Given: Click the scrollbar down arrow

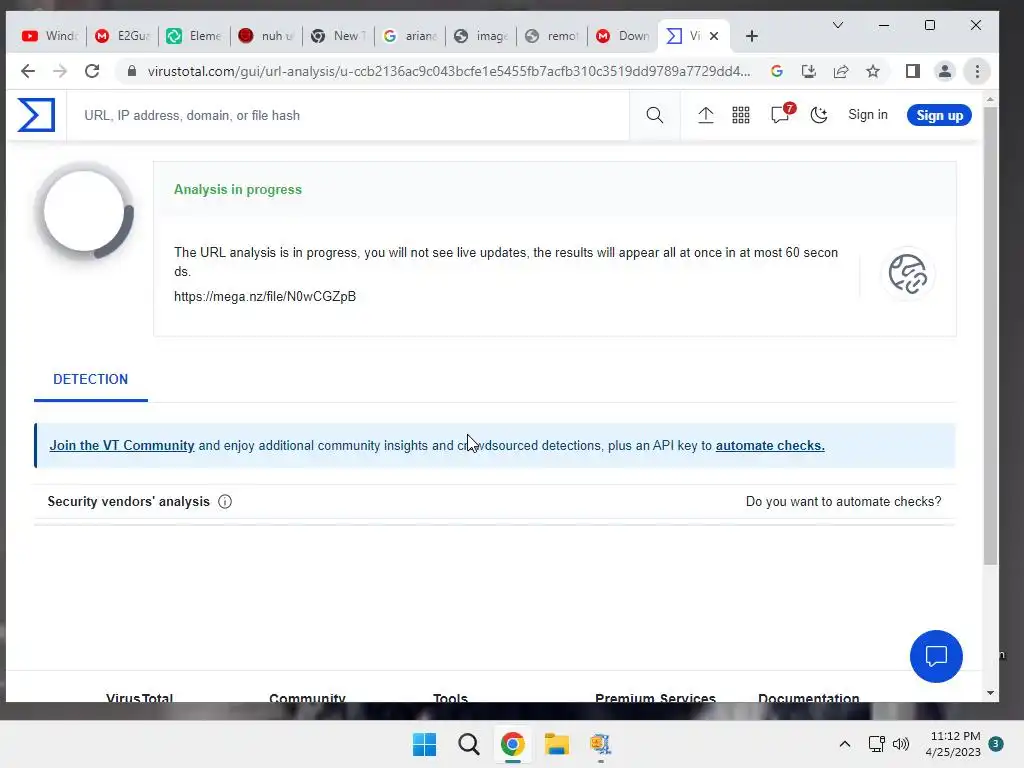Looking at the screenshot, I should tap(990, 693).
